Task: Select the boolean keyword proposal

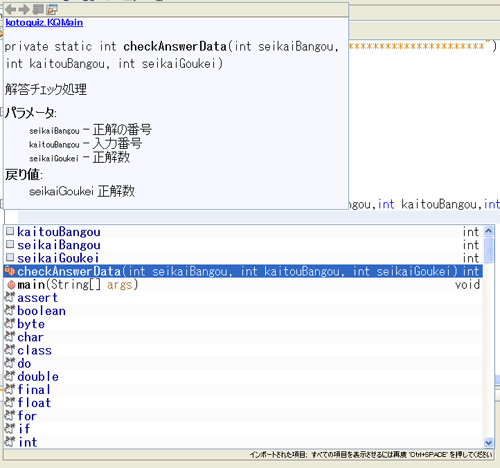Action: coord(243,311)
